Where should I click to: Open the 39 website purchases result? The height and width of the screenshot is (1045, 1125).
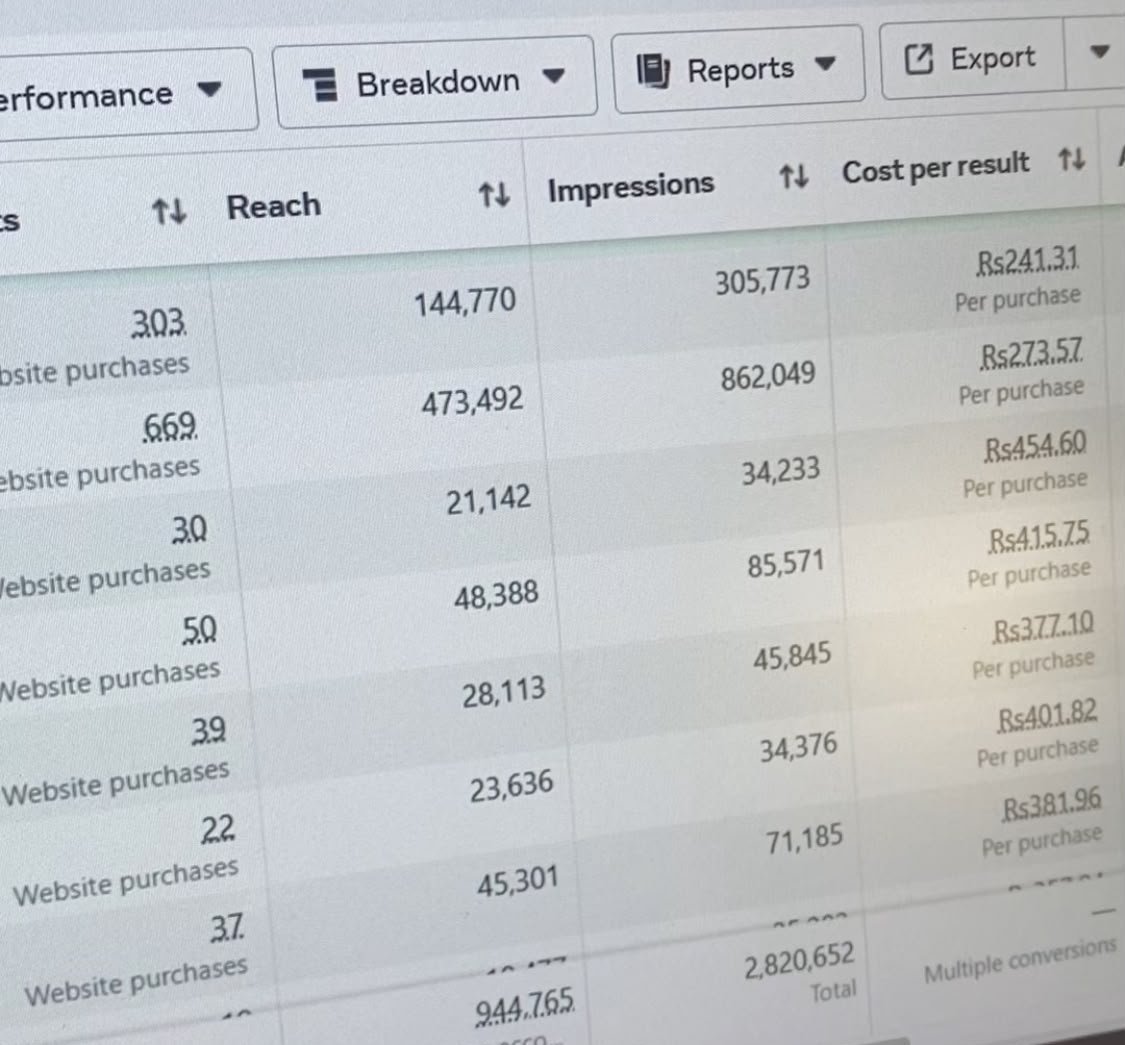pos(209,731)
